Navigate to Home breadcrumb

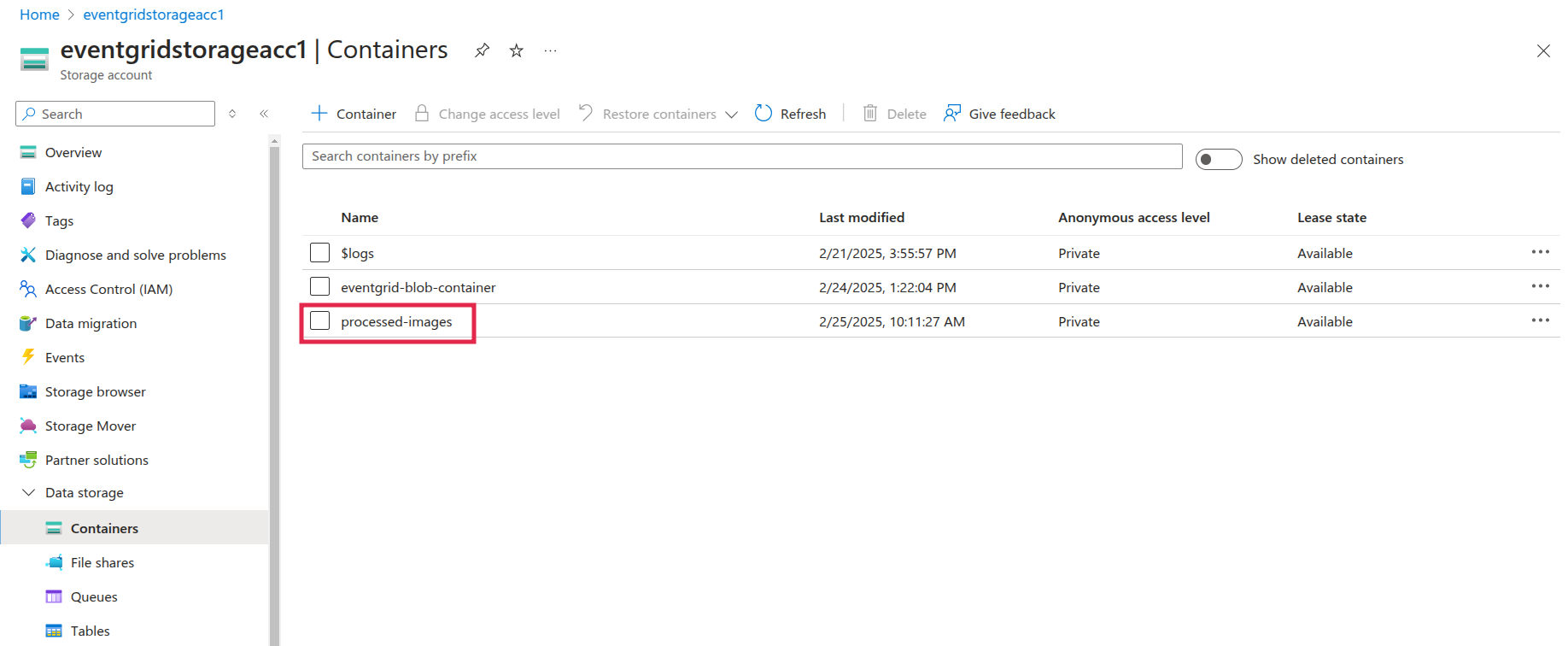point(39,15)
